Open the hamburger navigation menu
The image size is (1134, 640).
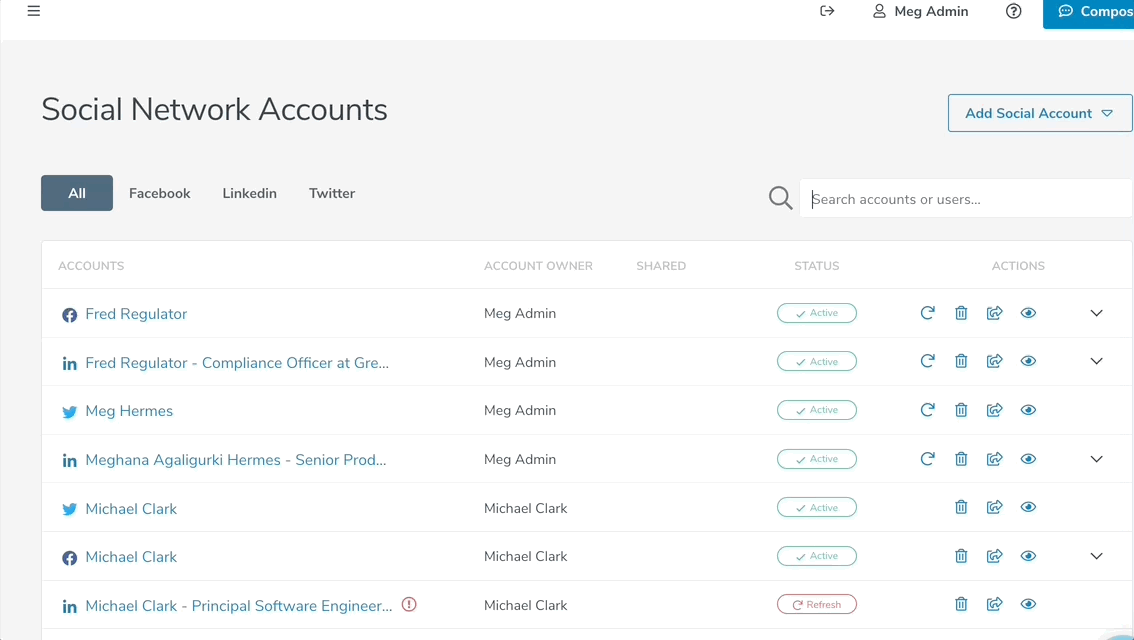click(34, 12)
